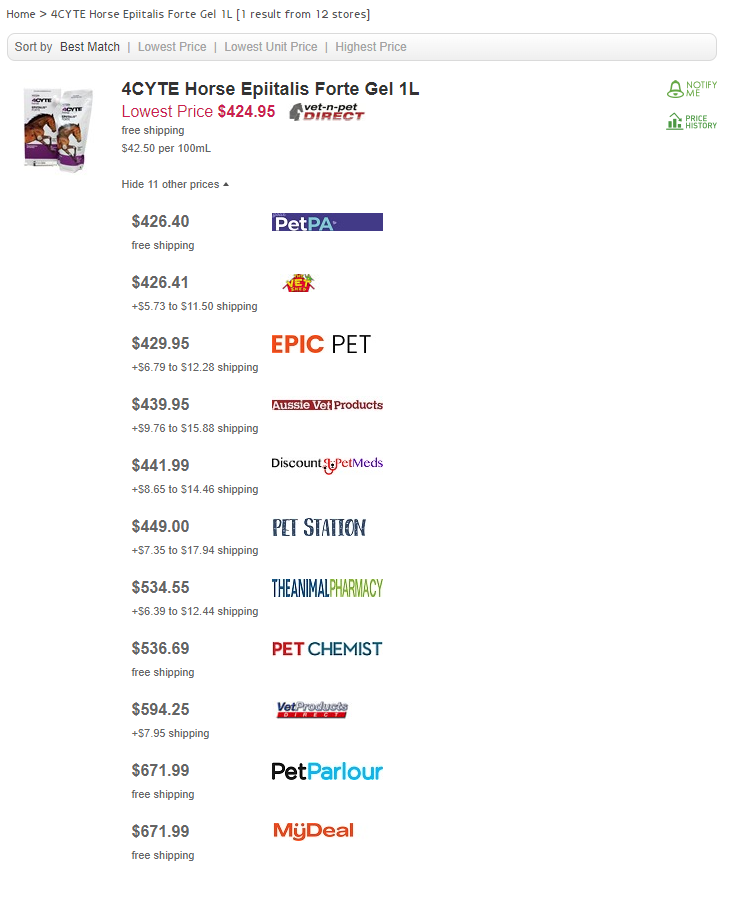Click the Epic Pet store logo
This screenshot has width=741, height=899.
point(321,344)
